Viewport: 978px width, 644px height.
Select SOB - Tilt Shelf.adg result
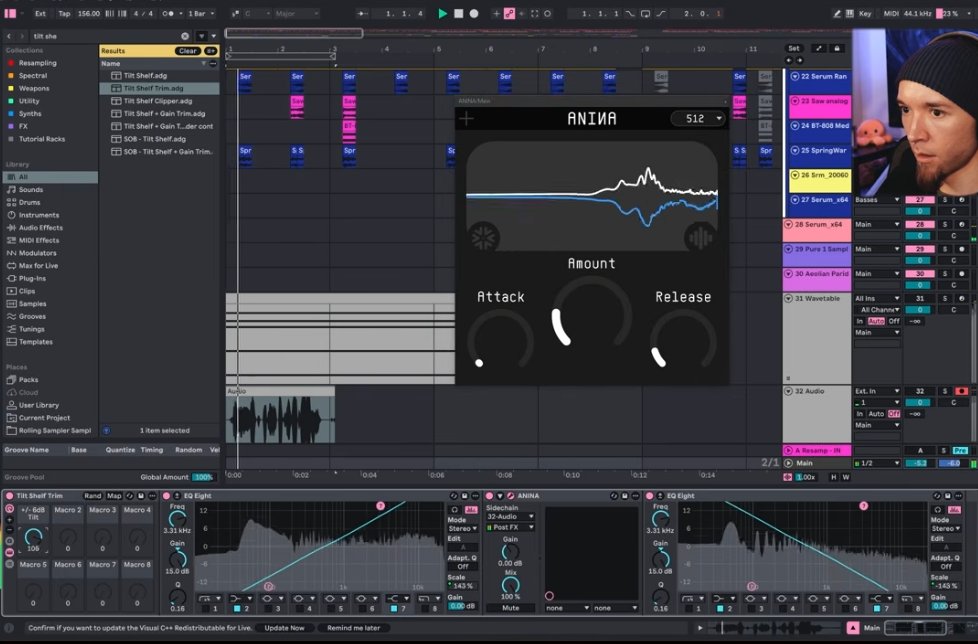(x=155, y=139)
